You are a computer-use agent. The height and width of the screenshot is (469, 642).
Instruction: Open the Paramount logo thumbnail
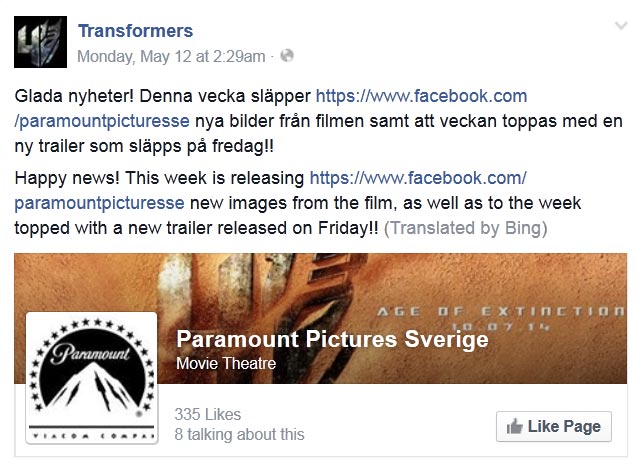91,382
